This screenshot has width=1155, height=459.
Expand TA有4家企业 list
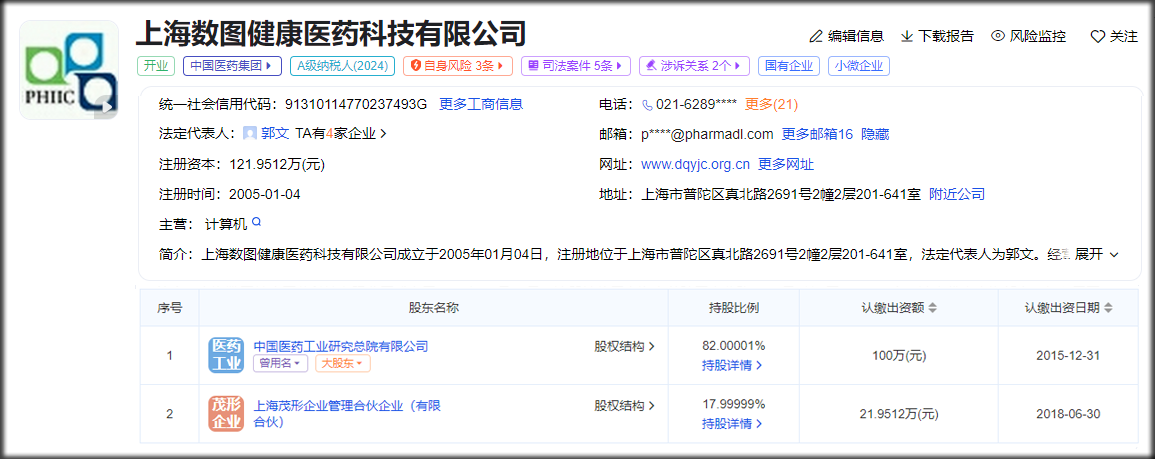[341, 134]
